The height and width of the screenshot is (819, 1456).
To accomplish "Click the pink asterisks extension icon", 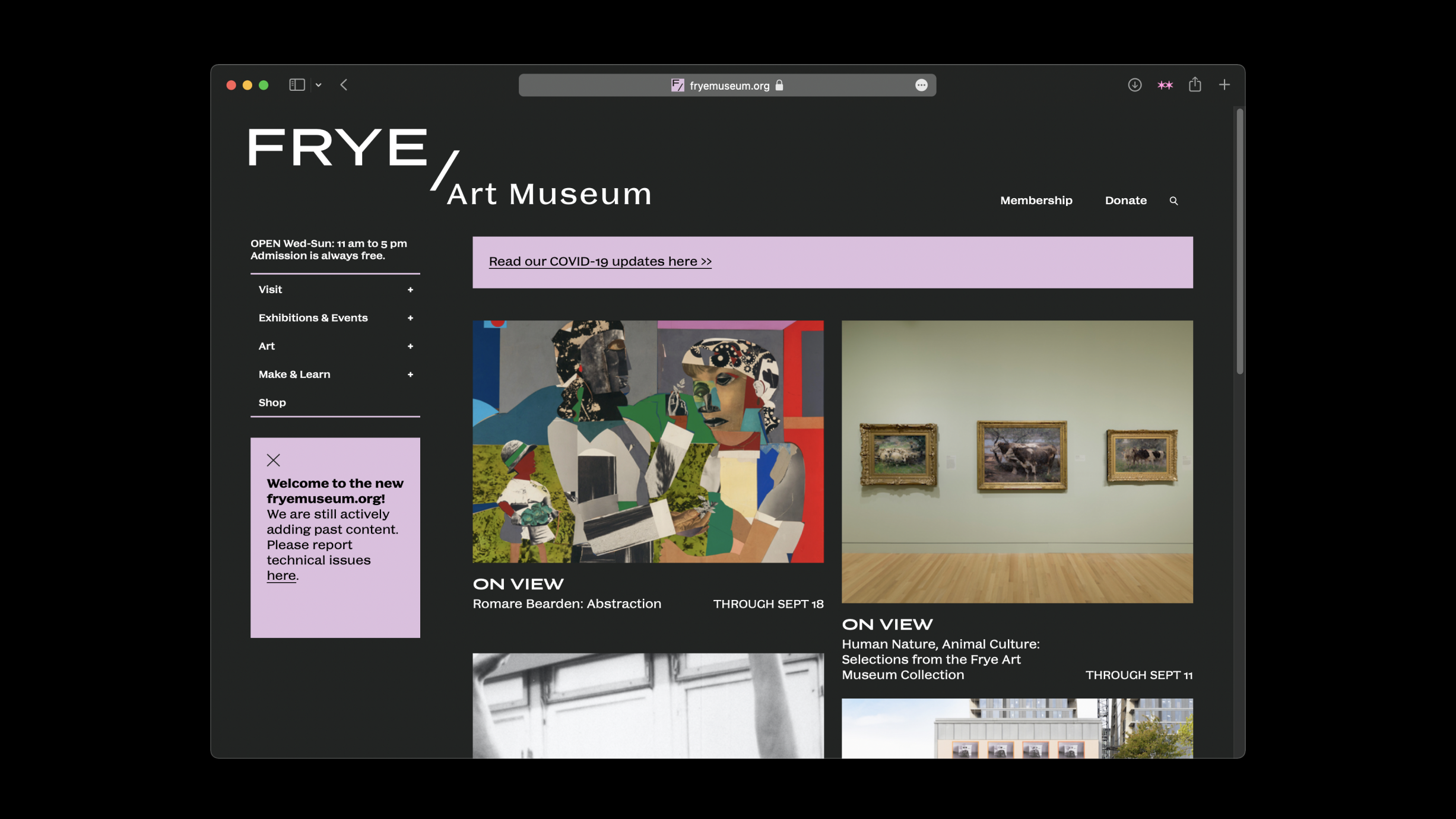I will [1165, 85].
